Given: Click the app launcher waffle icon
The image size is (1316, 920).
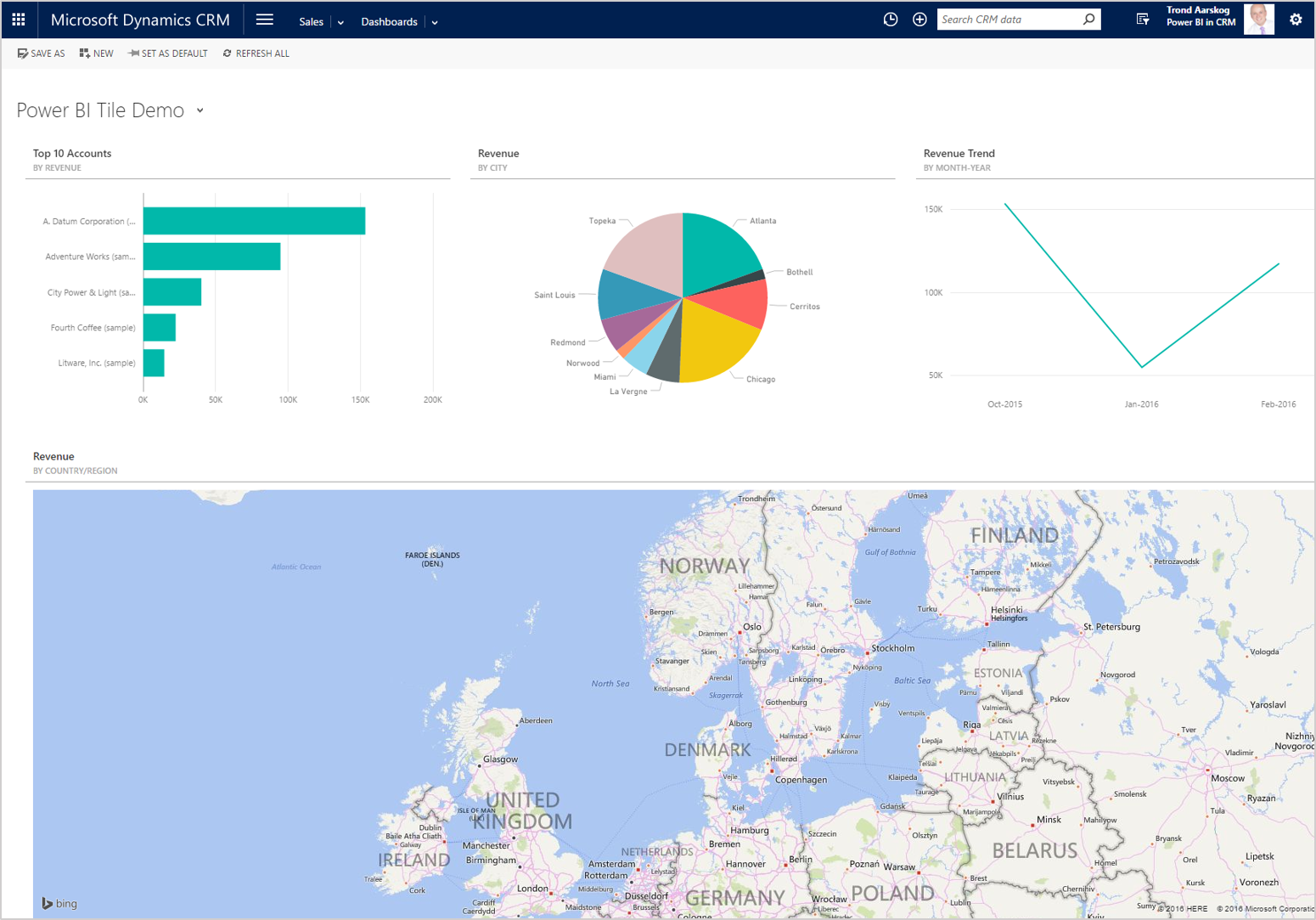Looking at the screenshot, I should (x=18, y=18).
